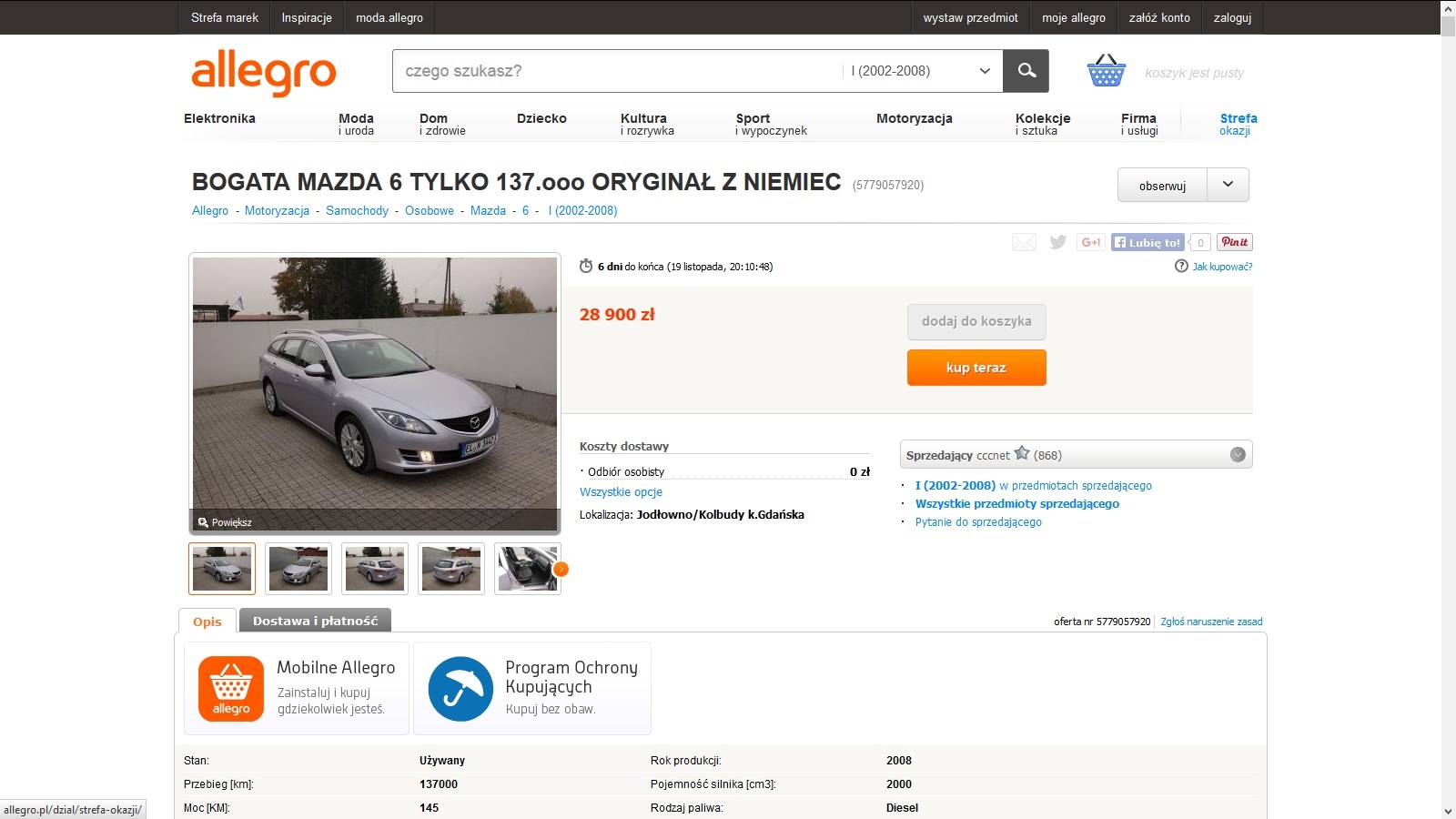Click 'Strefa marek' top link
The height and width of the screenshot is (819, 1456).
click(225, 17)
